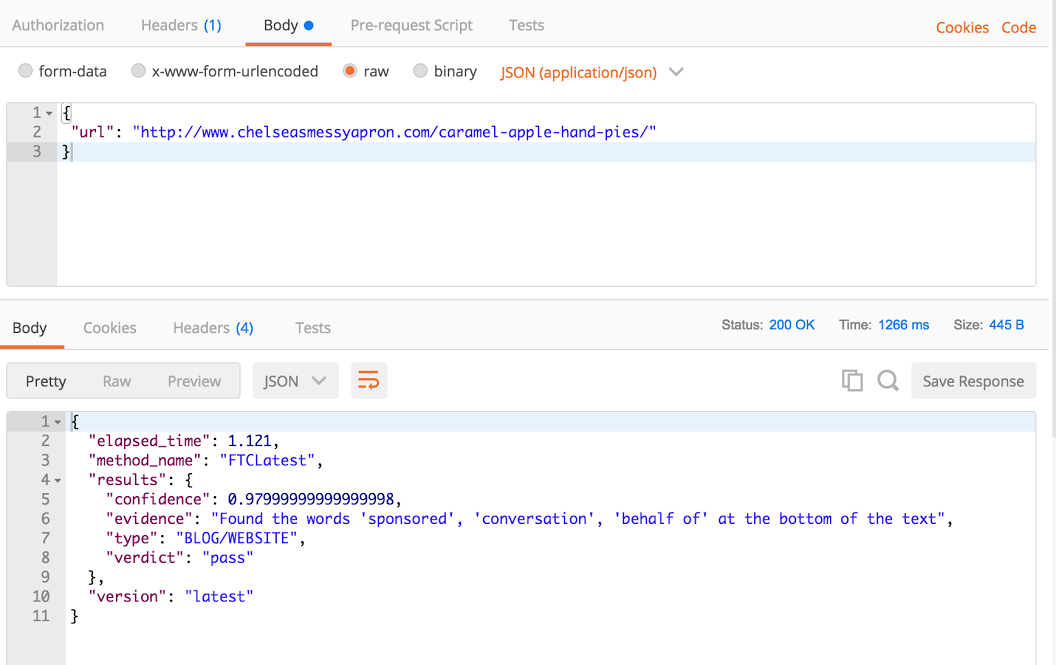Click the 445 B size value
This screenshot has width=1056, height=665.
[x=1006, y=325]
